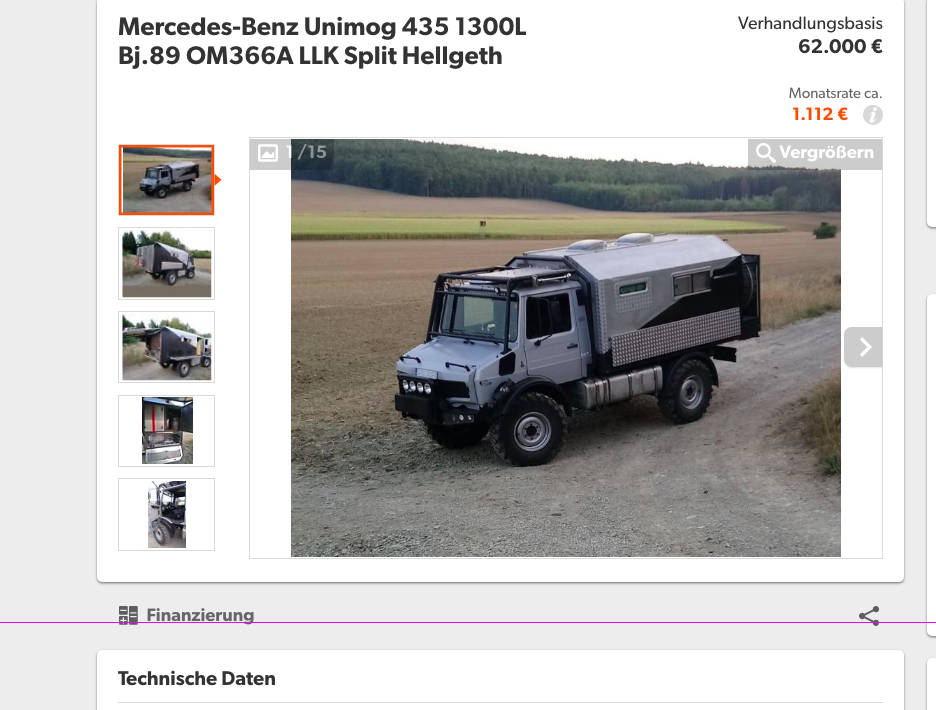
Task: Click the 1.112 € monthly rate
Action: tap(820, 114)
